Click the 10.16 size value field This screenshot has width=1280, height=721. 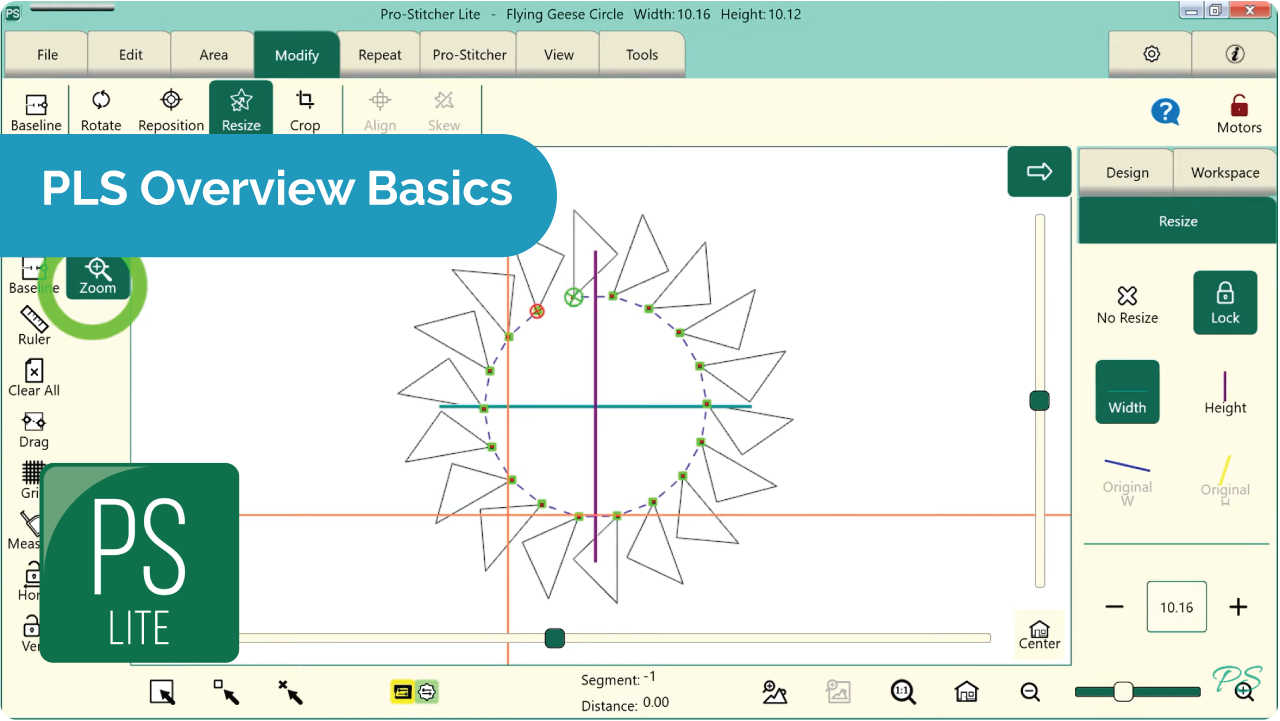(1176, 607)
